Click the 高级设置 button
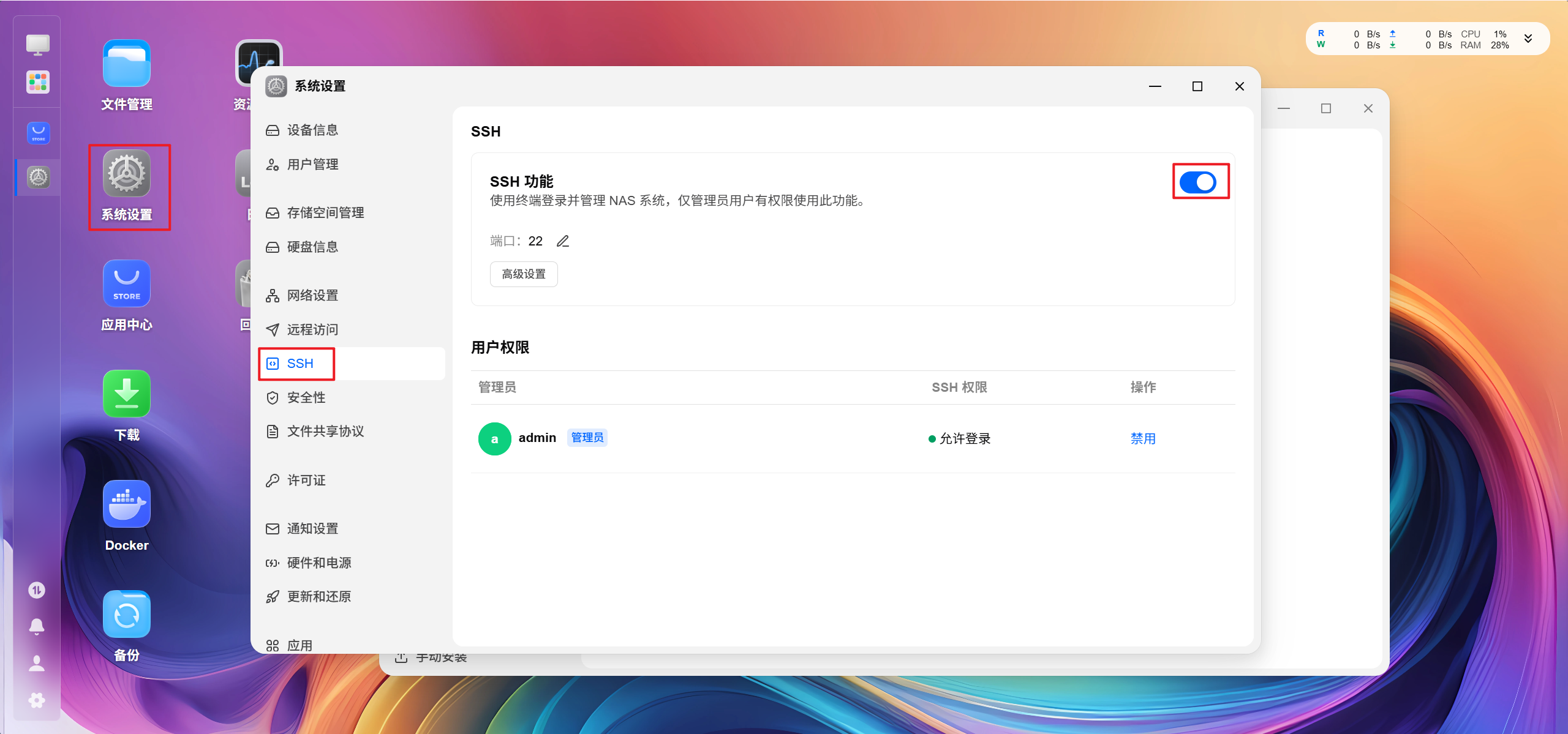 click(524, 274)
